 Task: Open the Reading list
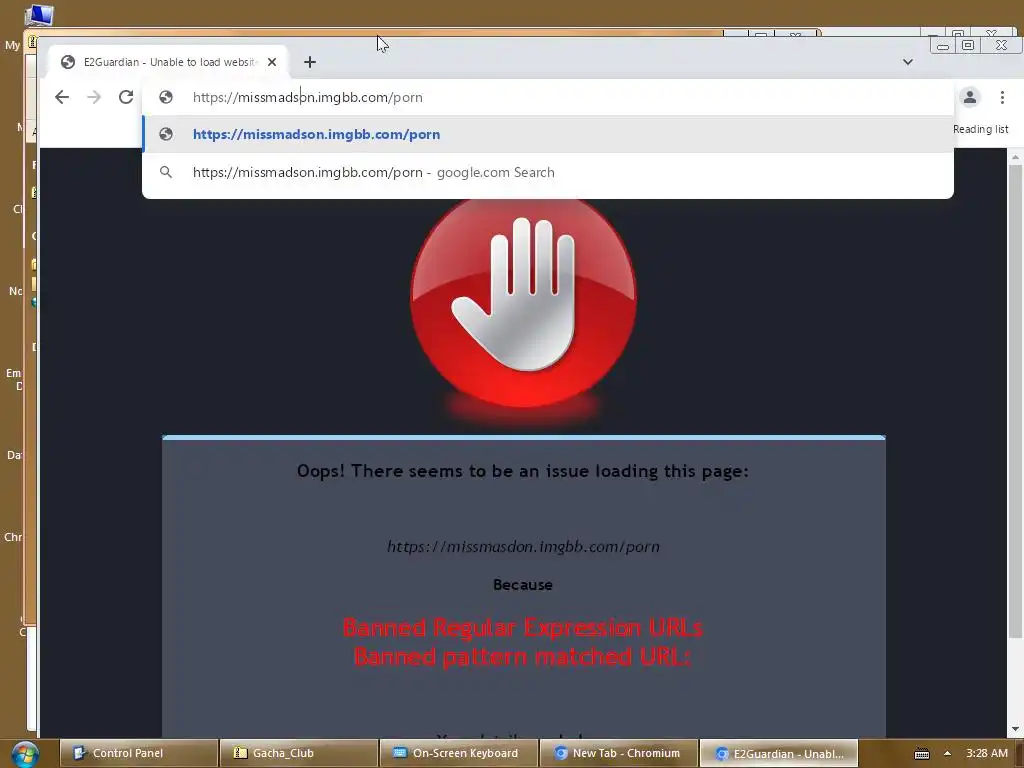coord(980,129)
